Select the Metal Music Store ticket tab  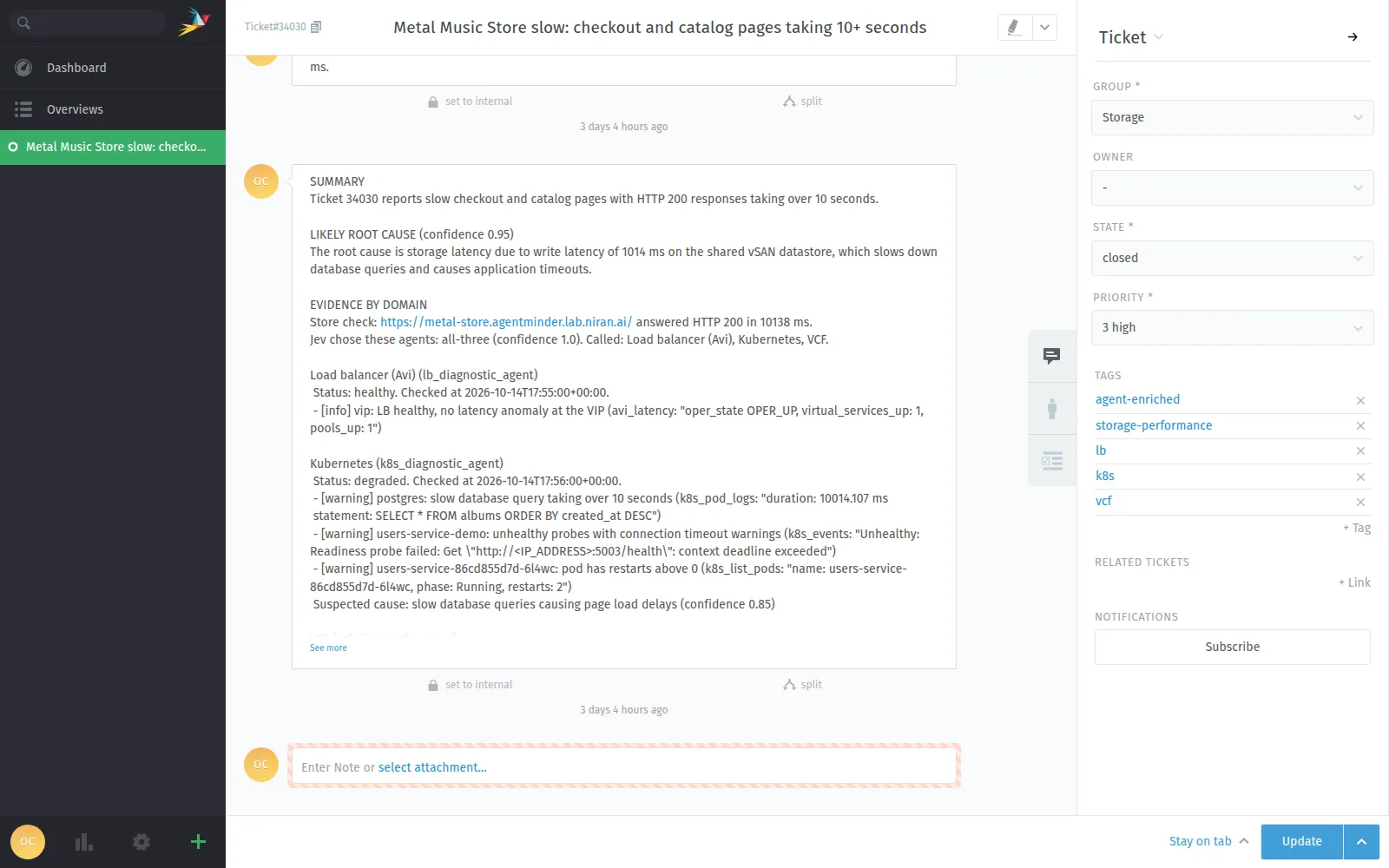coord(113,147)
